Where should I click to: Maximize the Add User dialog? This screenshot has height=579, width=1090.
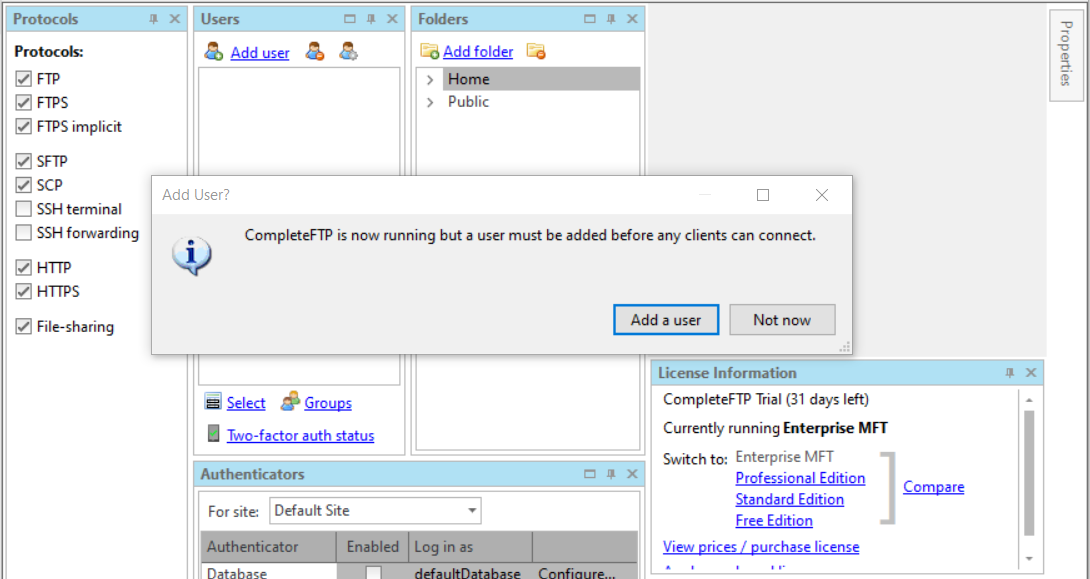pyautogui.click(x=763, y=195)
